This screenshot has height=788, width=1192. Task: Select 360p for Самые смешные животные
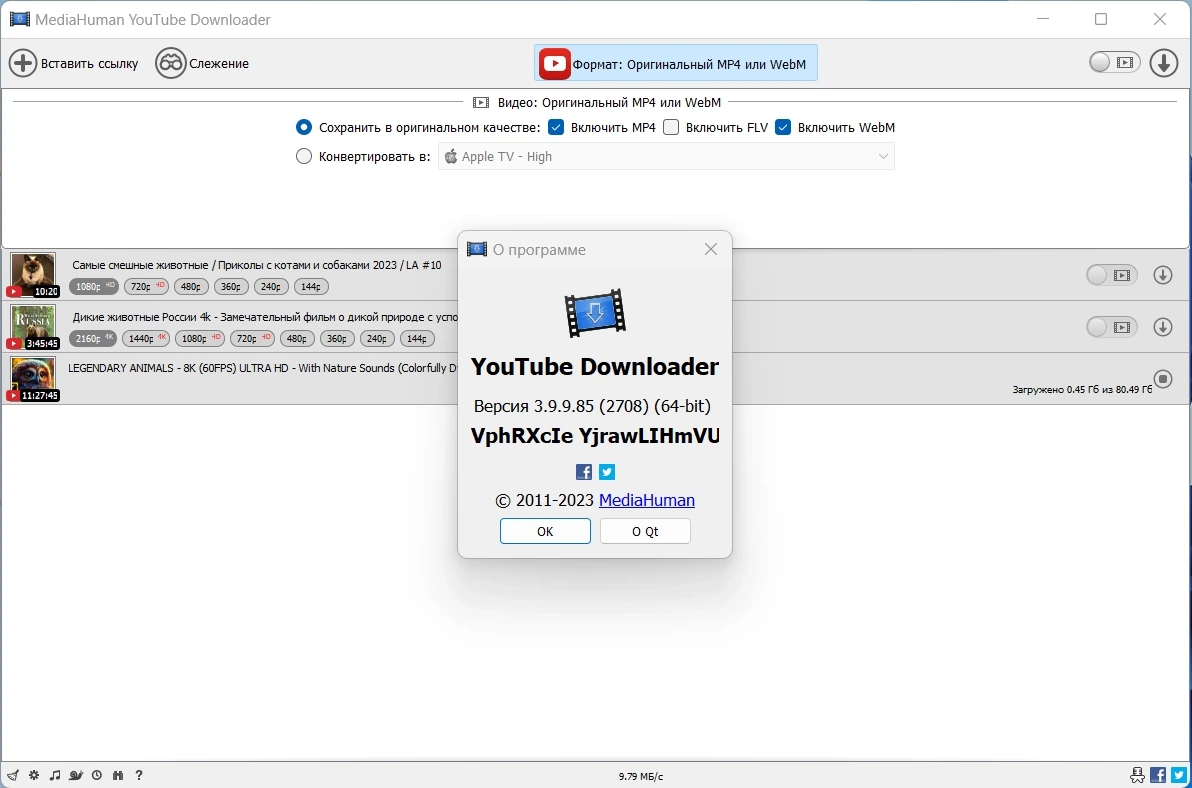(x=231, y=286)
